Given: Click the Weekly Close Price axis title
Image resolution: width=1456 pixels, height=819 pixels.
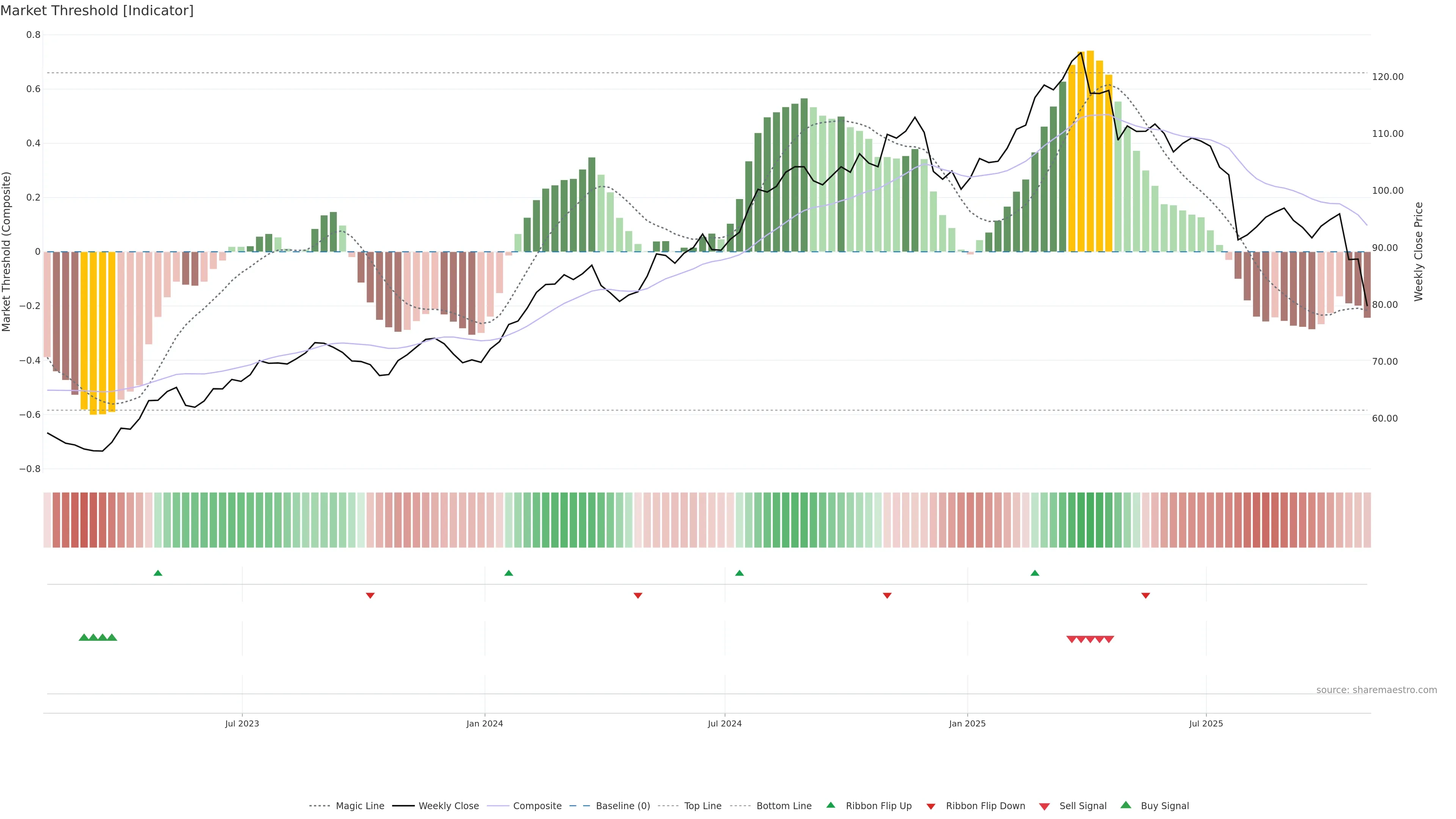Looking at the screenshot, I should tap(1418, 251).
